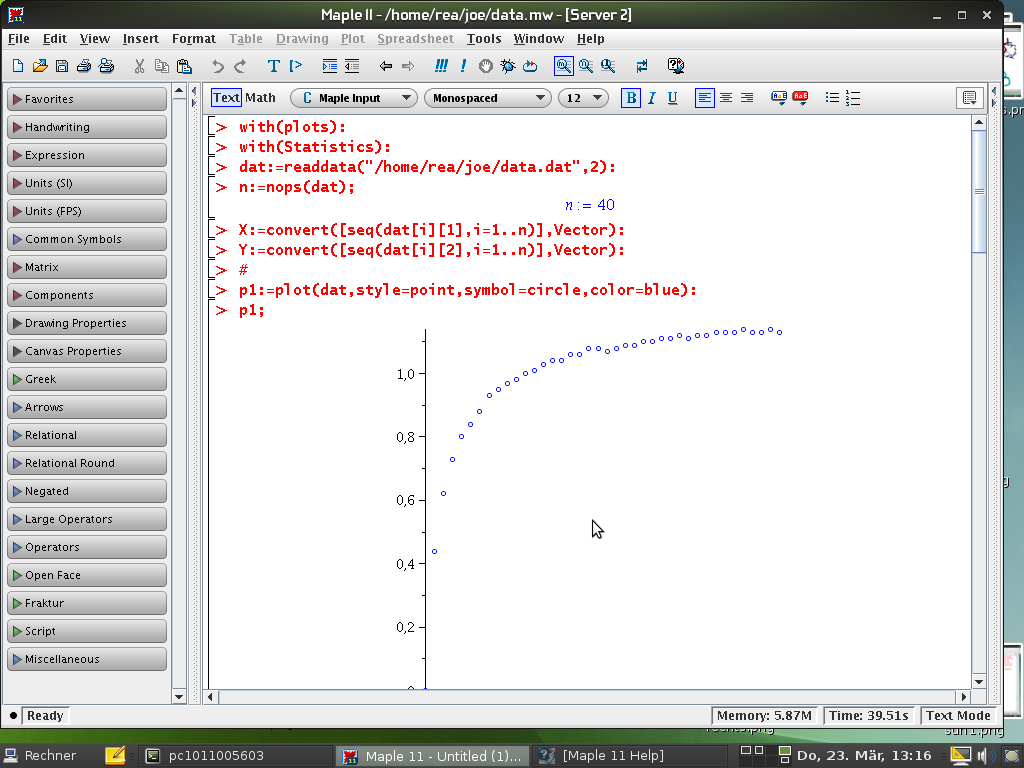The height and width of the screenshot is (768, 1024).
Task: Go forward in hyperlink history
Action: pos(408,66)
